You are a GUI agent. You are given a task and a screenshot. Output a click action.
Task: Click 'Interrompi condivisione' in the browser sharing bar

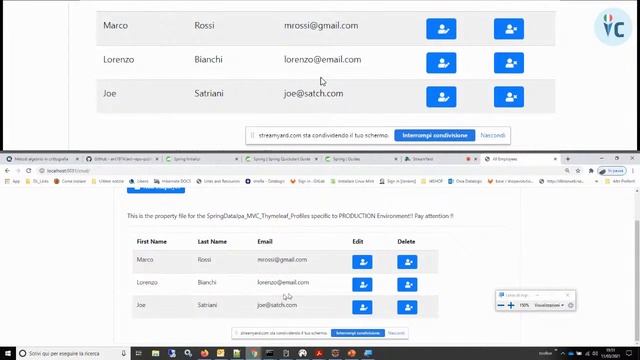(358, 333)
